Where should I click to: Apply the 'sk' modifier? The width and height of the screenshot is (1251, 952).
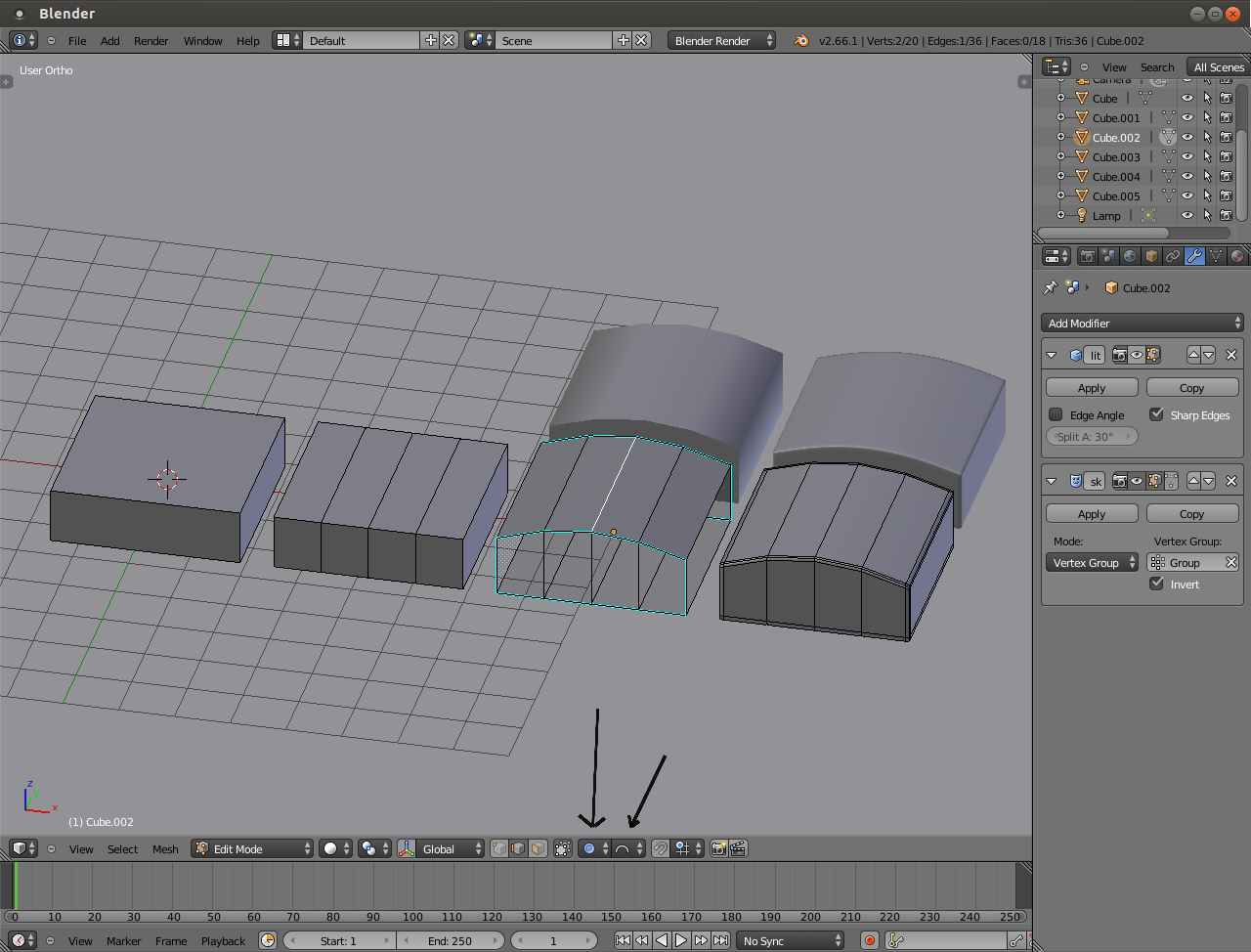click(1092, 513)
